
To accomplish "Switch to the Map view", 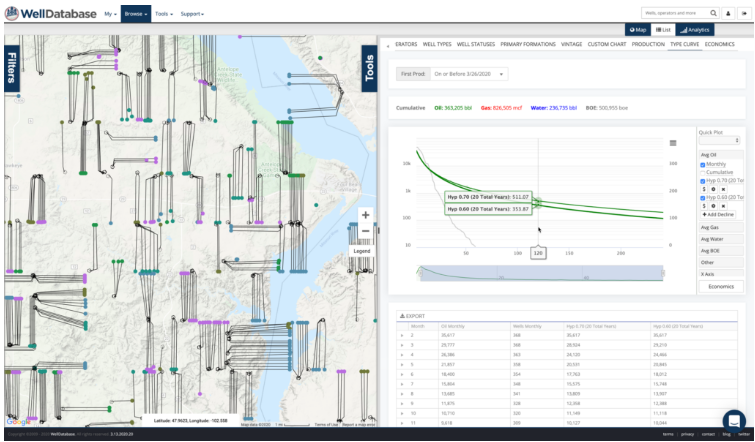I will click(x=638, y=30).
